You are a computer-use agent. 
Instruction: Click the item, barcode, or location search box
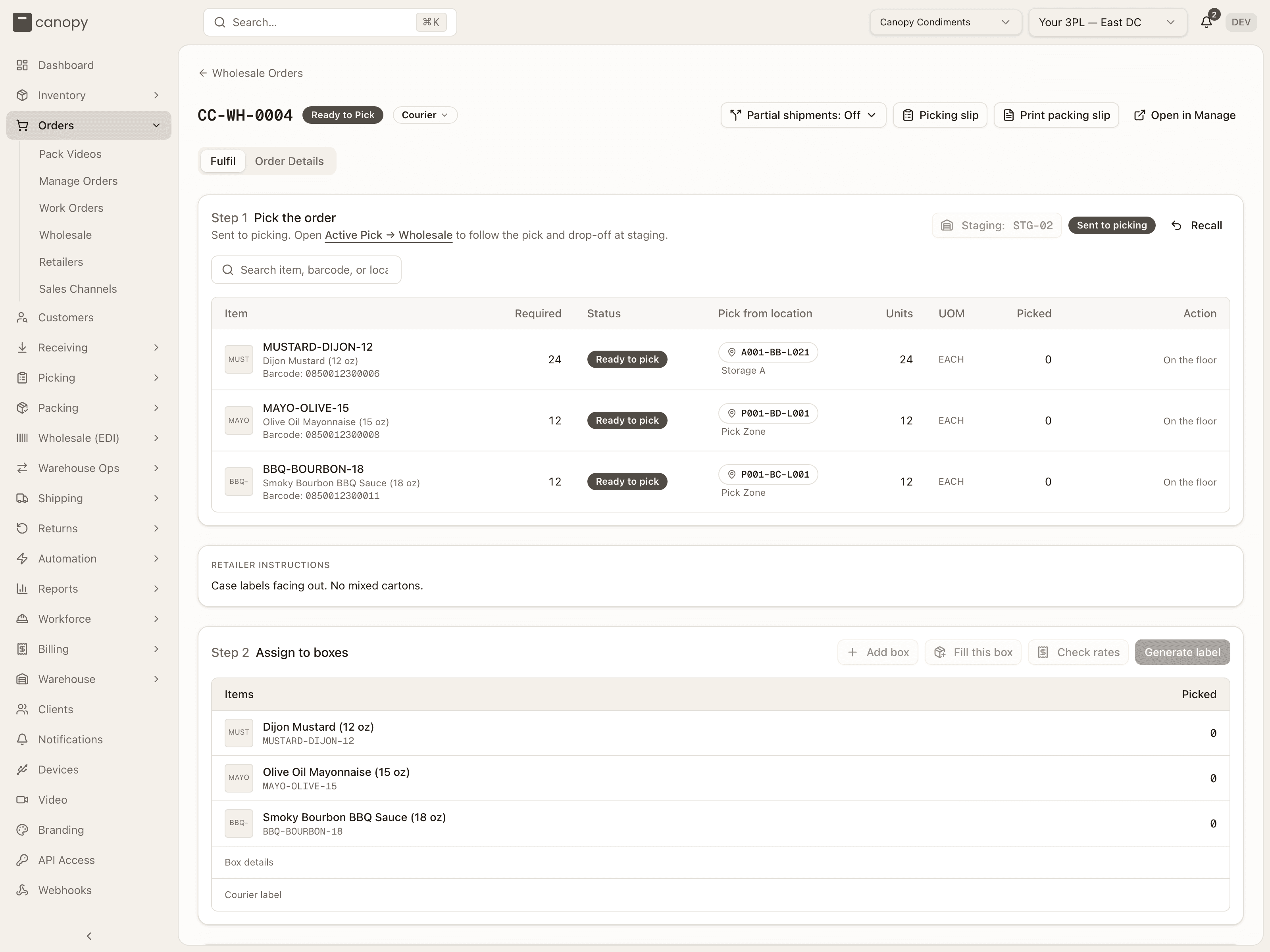306,270
